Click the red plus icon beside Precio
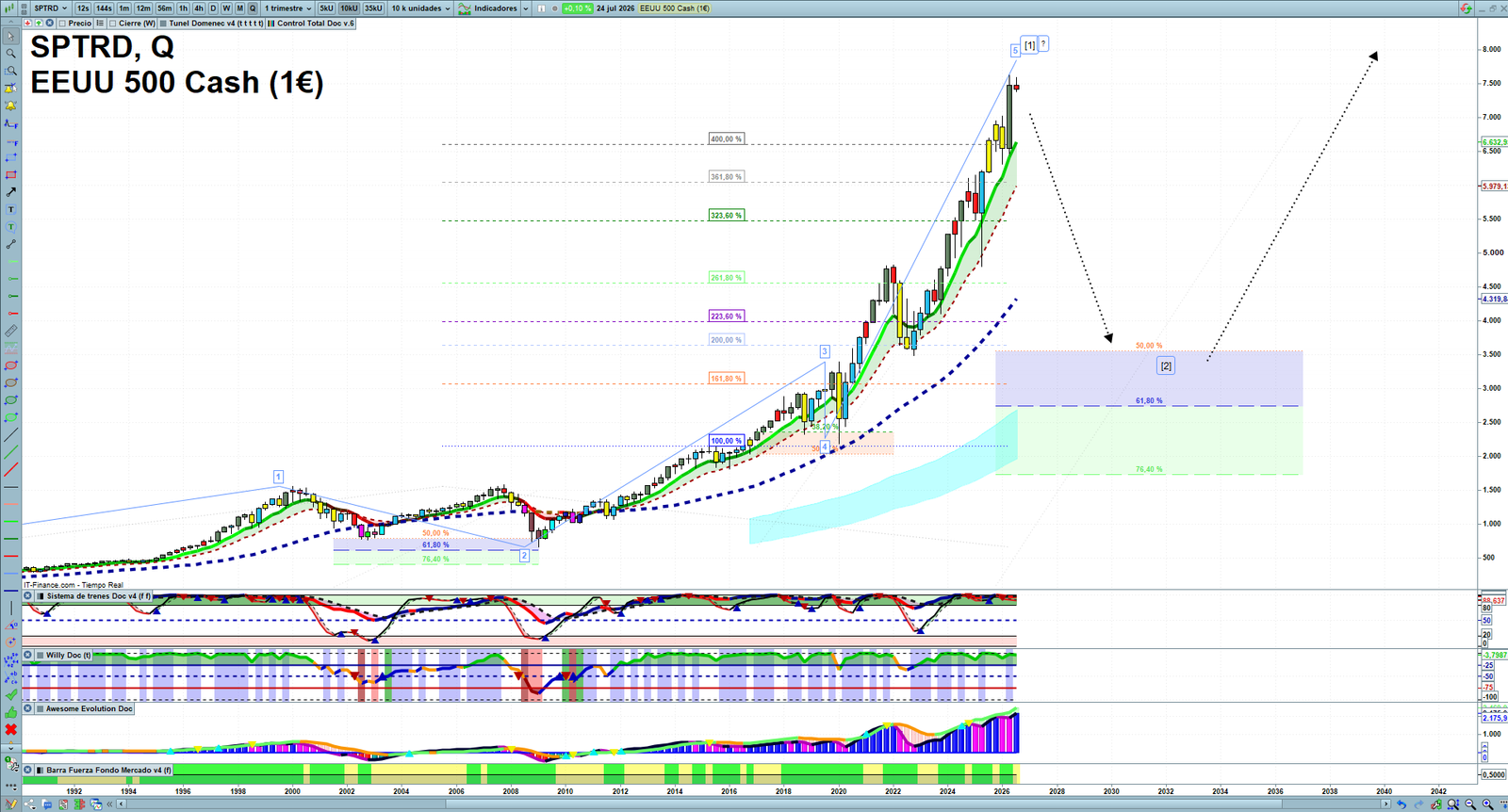Viewport: 1508px width, 812px height. pyautogui.click(x=28, y=24)
